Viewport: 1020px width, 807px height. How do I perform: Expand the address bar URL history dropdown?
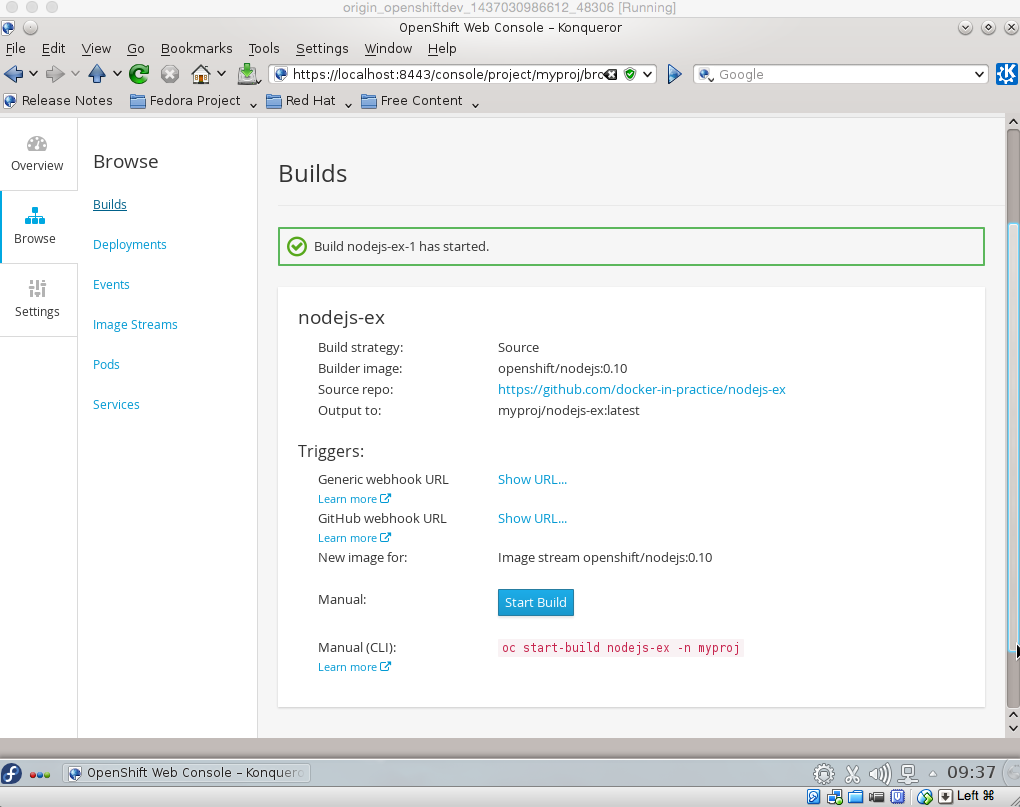648,74
